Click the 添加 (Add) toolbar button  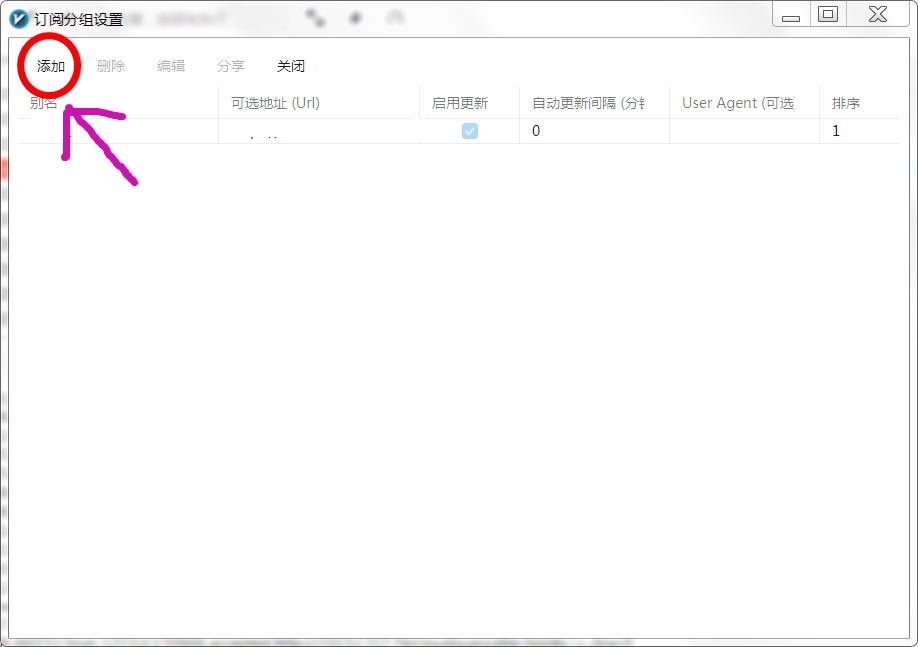click(50, 66)
